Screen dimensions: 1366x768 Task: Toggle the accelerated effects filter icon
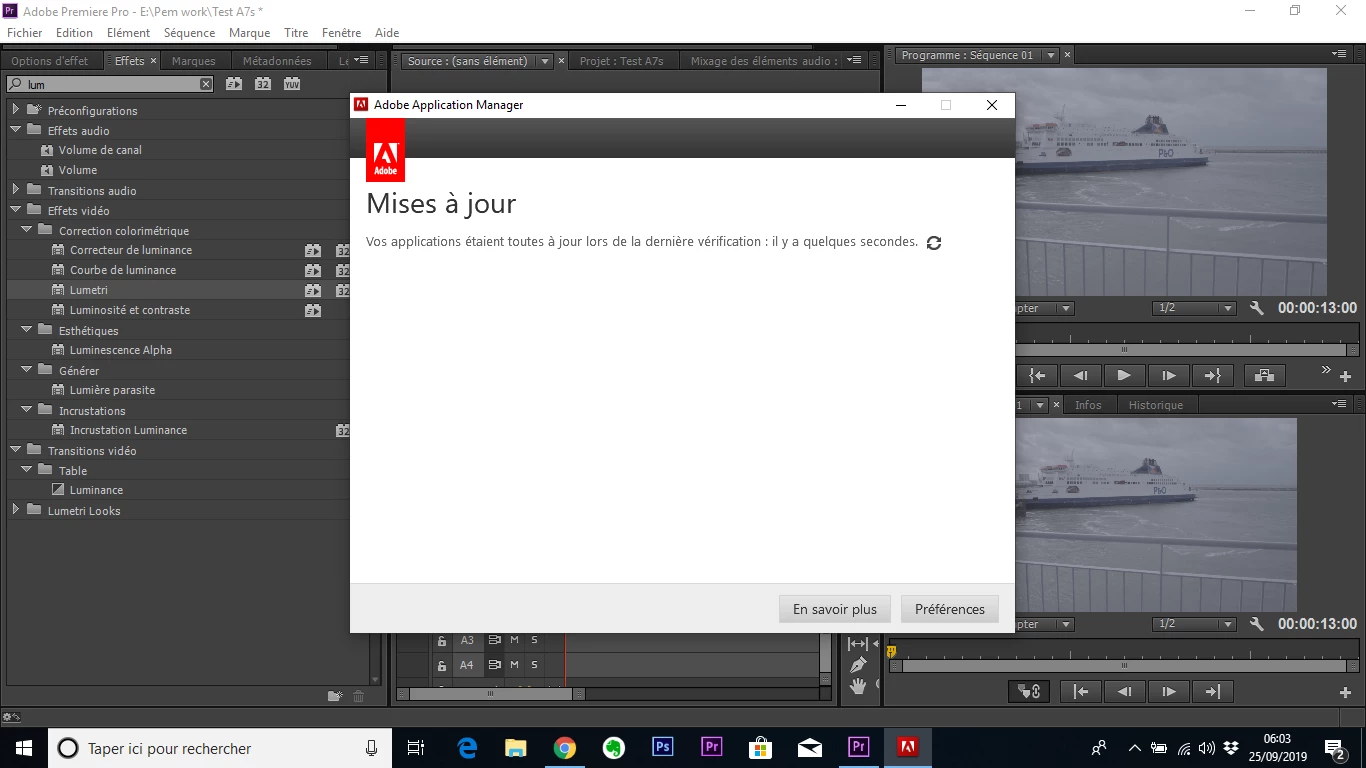234,84
